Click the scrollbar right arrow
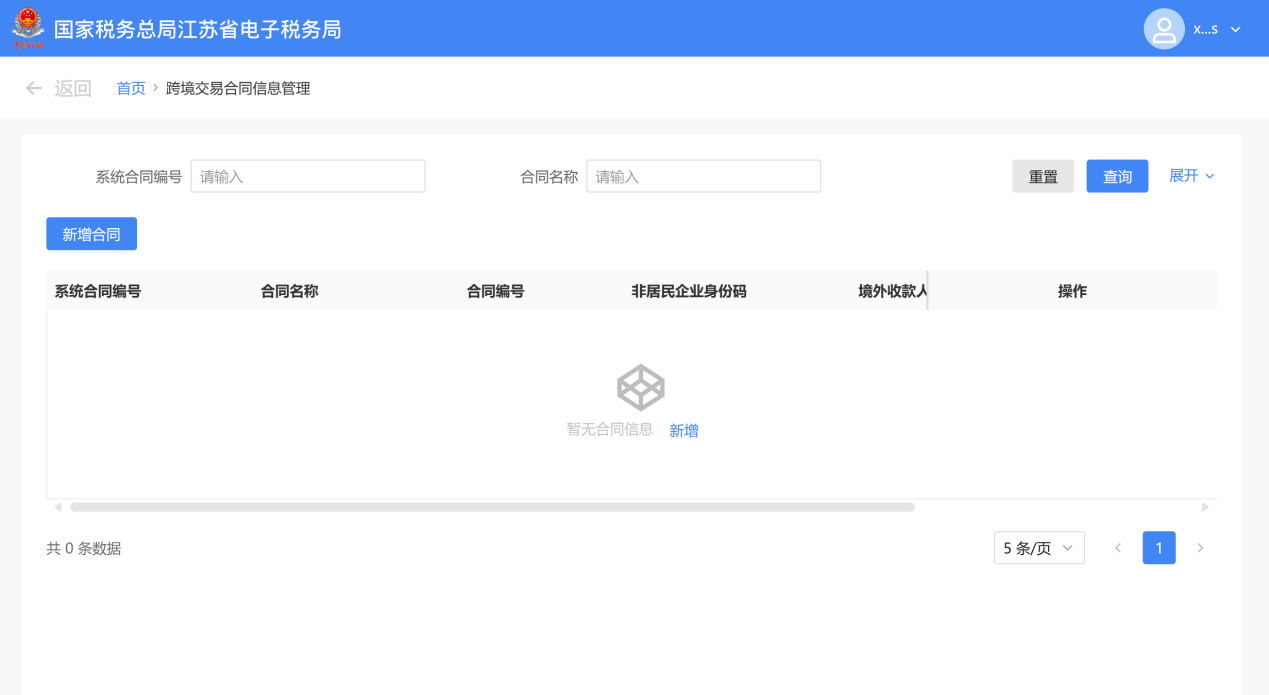Viewport: 1269px width, 695px height. point(1205,507)
